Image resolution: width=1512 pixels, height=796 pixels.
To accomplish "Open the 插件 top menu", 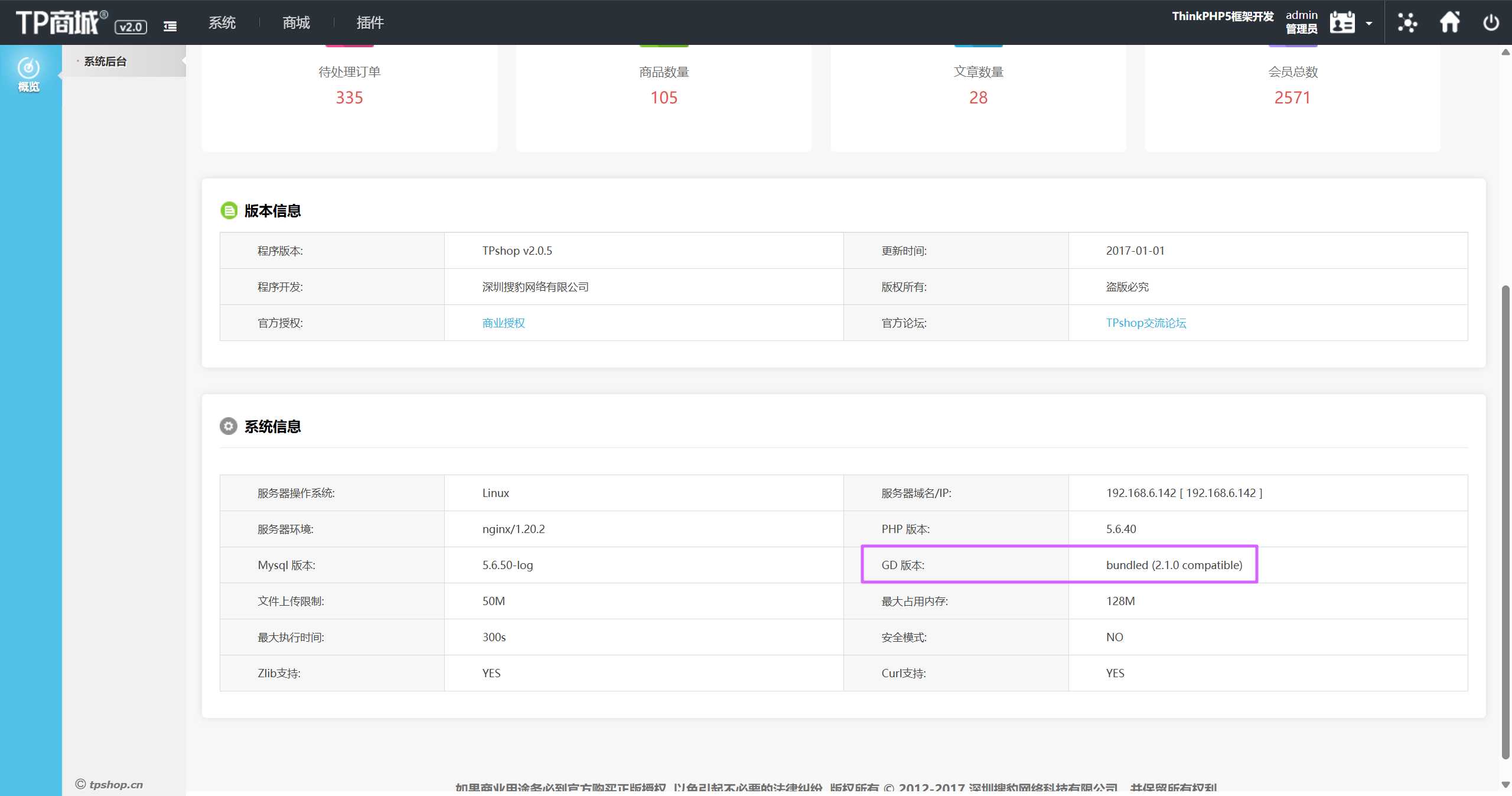I will pyautogui.click(x=370, y=22).
